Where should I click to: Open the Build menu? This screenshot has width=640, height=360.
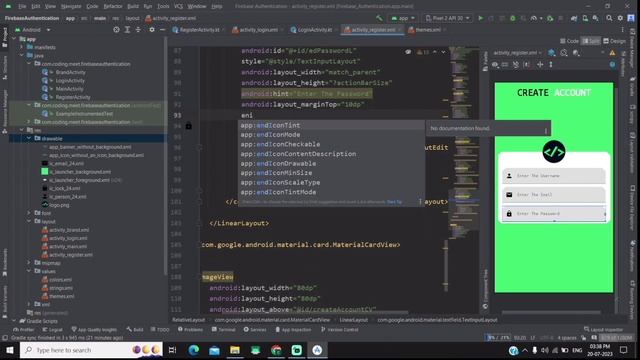click(133, 6)
